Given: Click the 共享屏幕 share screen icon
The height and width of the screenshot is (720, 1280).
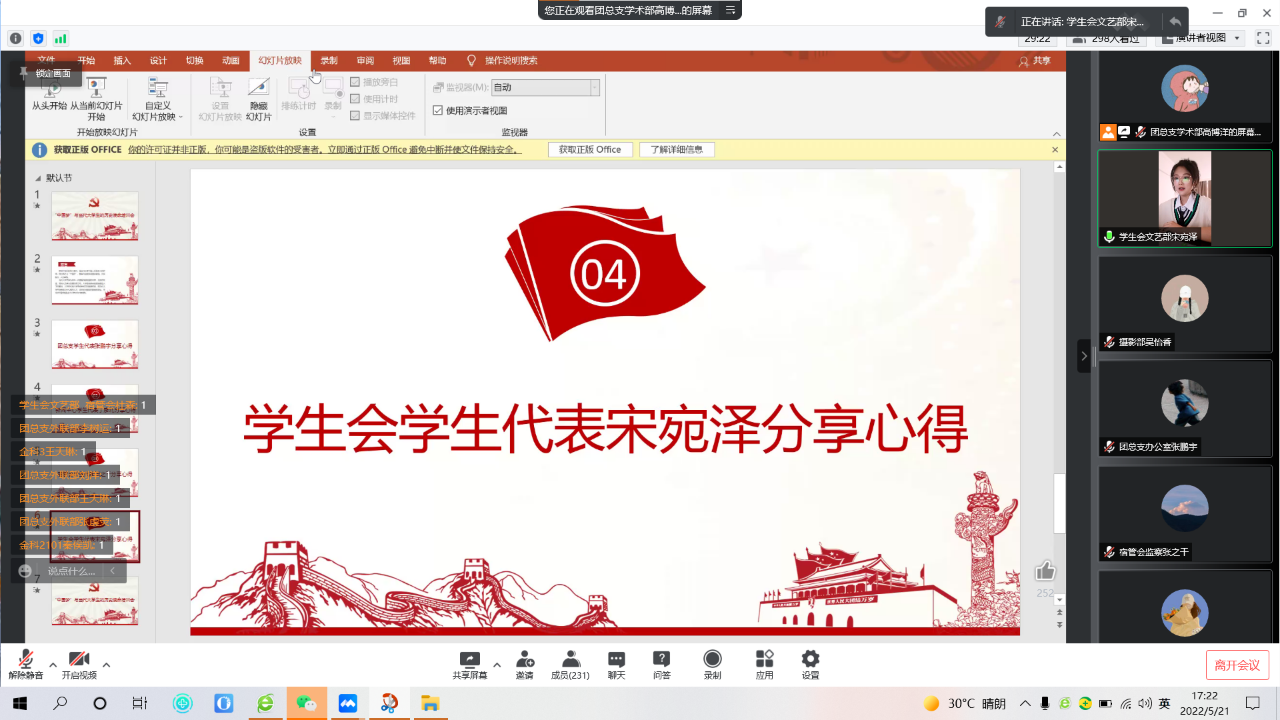Looking at the screenshot, I should pyautogui.click(x=469, y=659).
